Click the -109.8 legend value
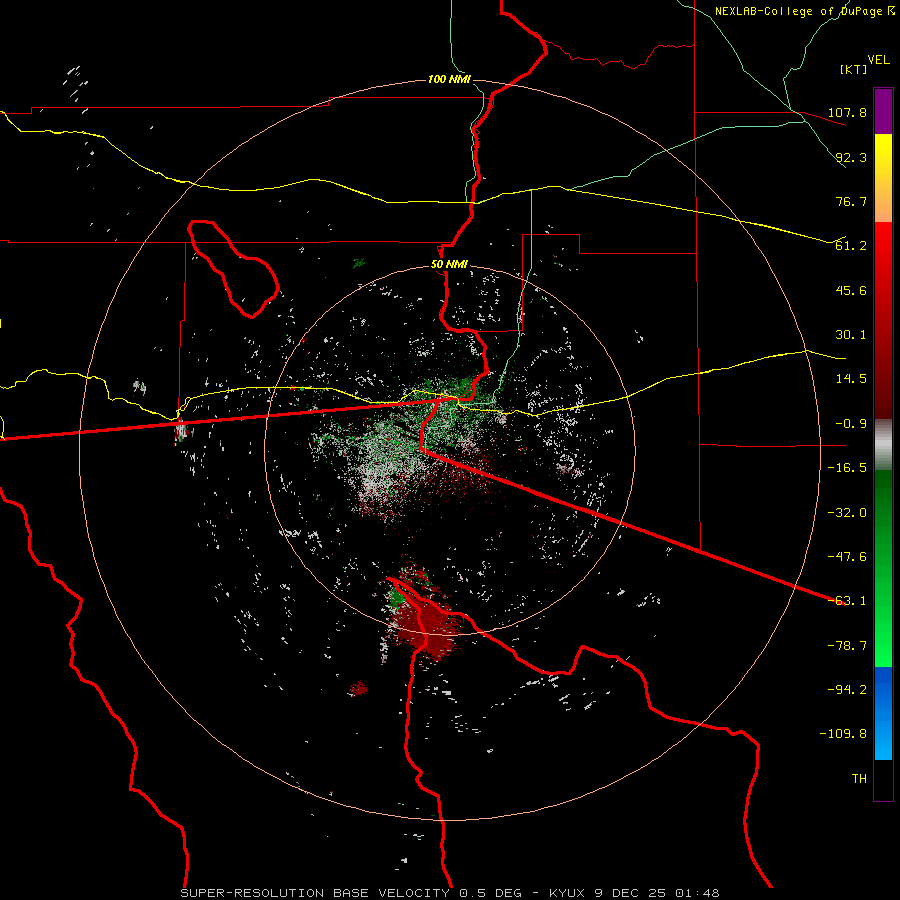 click(x=844, y=734)
